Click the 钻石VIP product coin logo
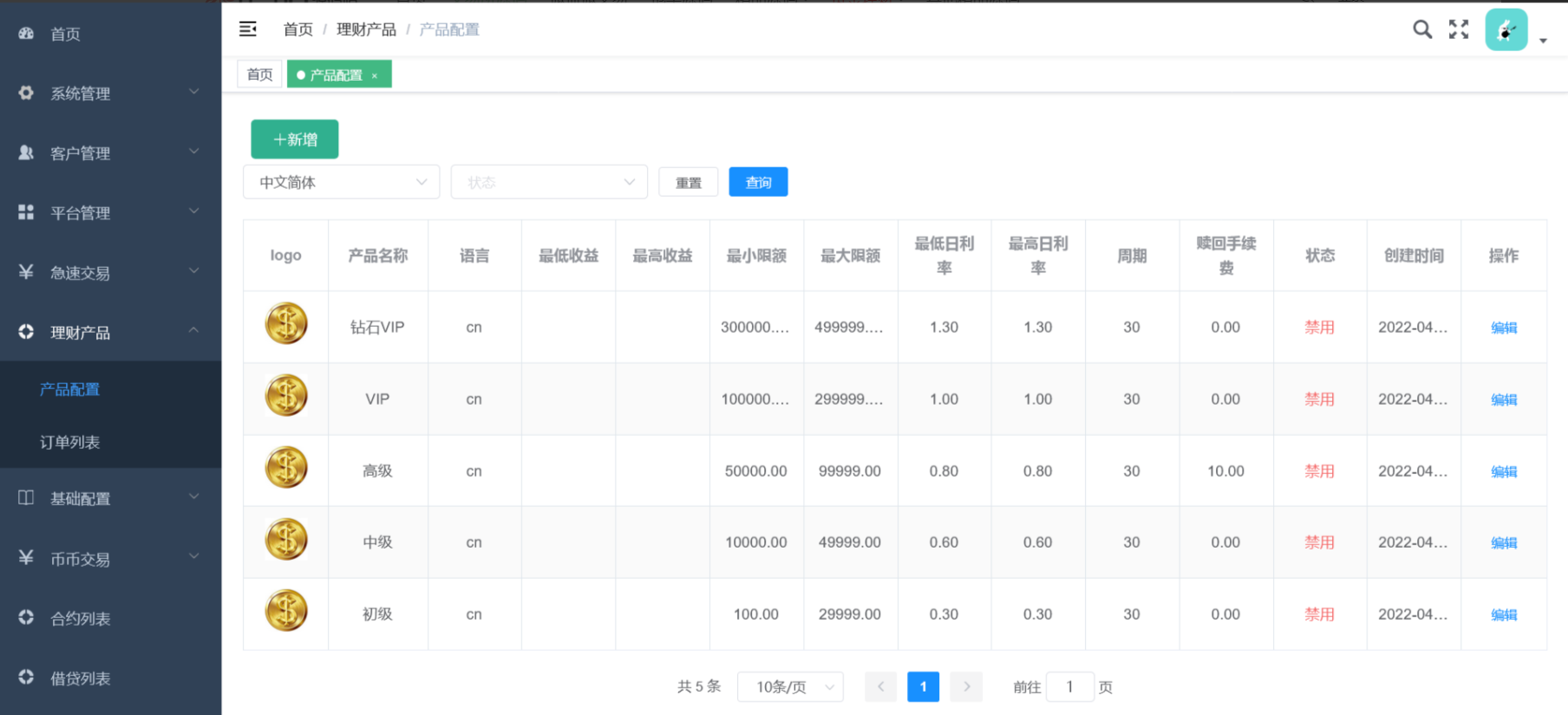 (286, 324)
